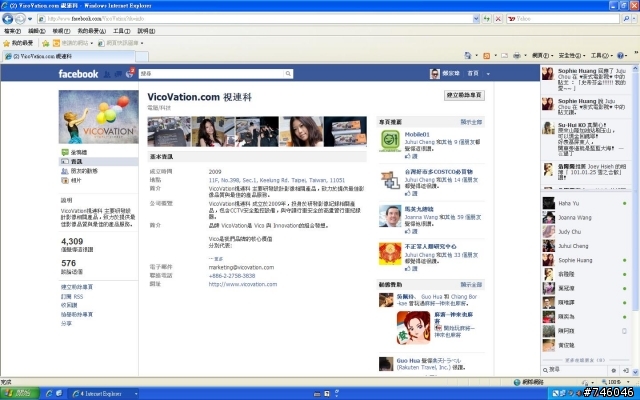
Task: Open Facebook notifications globe icon
Action: (130, 73)
